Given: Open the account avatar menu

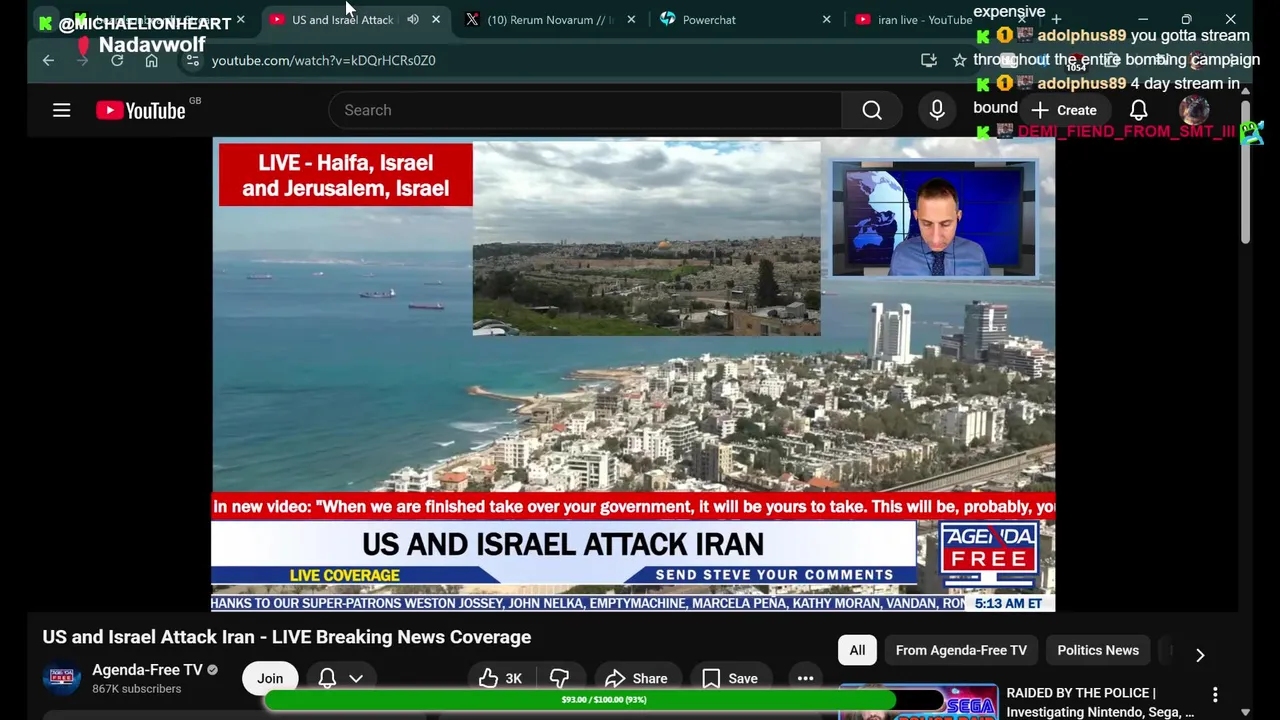Looking at the screenshot, I should coord(1194,110).
